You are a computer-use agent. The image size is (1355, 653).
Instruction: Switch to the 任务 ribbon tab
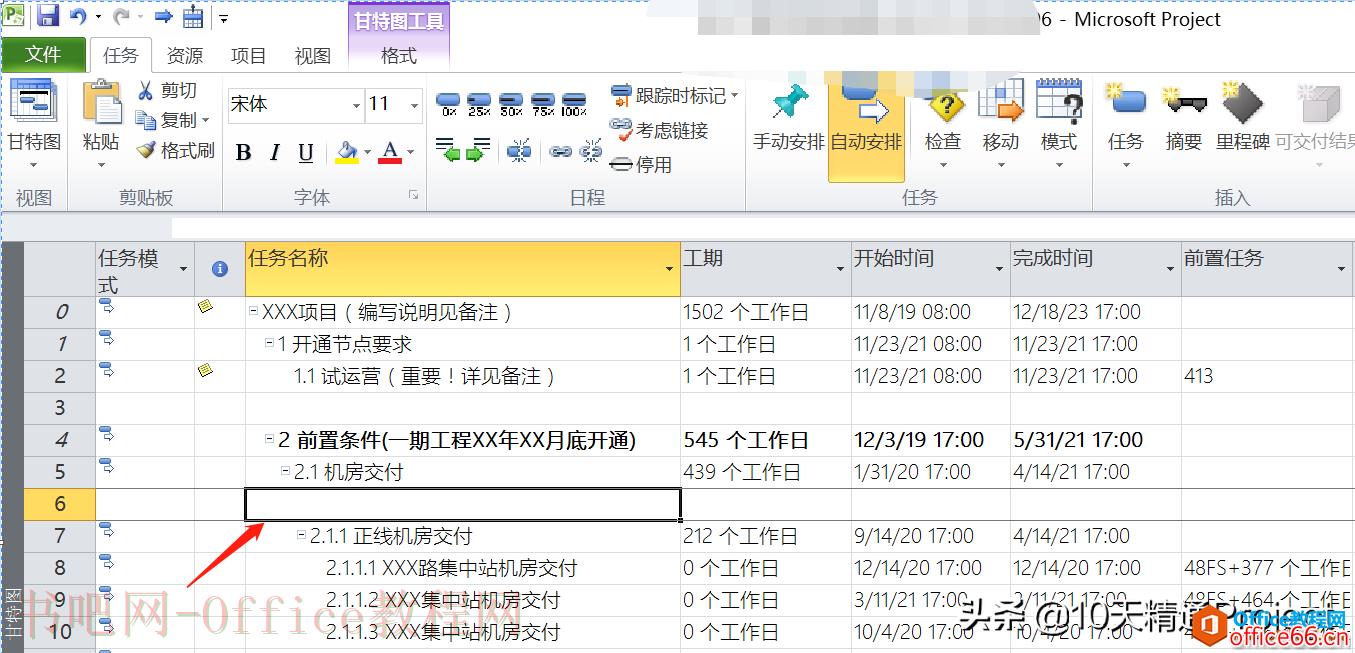tap(121, 55)
